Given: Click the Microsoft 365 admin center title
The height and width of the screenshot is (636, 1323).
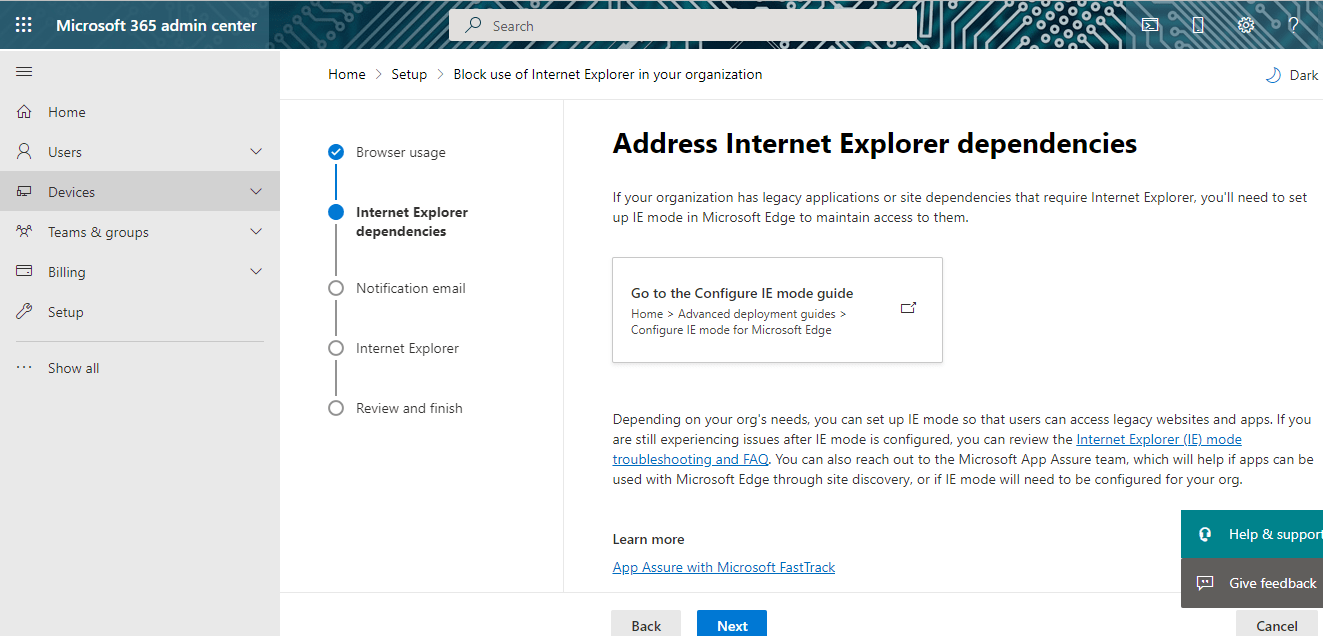Looking at the screenshot, I should click(x=156, y=25).
